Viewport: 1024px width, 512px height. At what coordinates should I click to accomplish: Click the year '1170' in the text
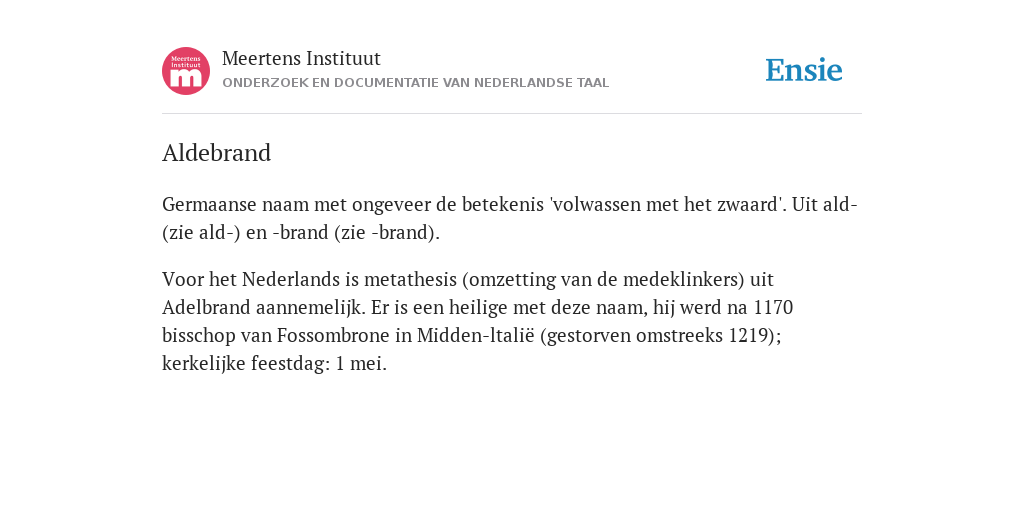click(x=773, y=308)
